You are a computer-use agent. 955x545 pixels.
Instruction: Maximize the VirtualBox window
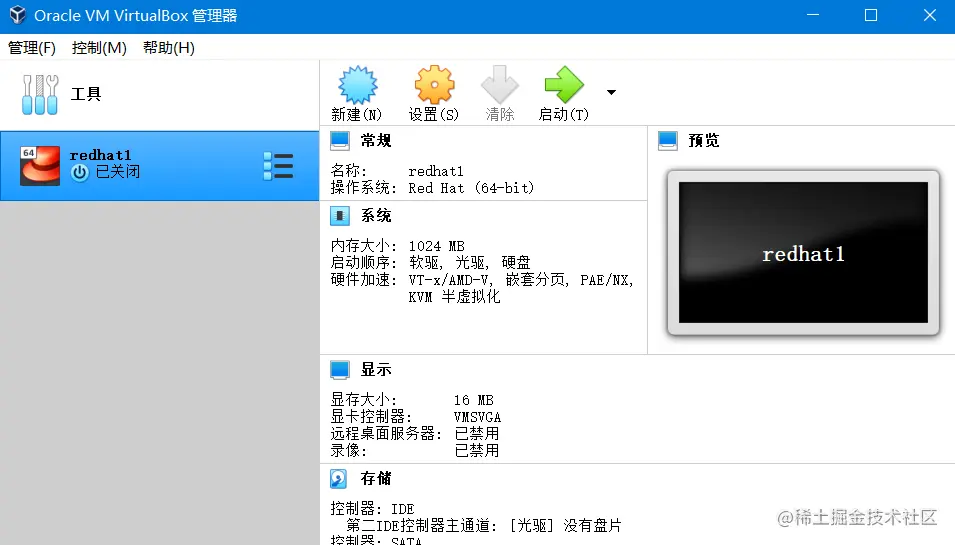point(871,15)
